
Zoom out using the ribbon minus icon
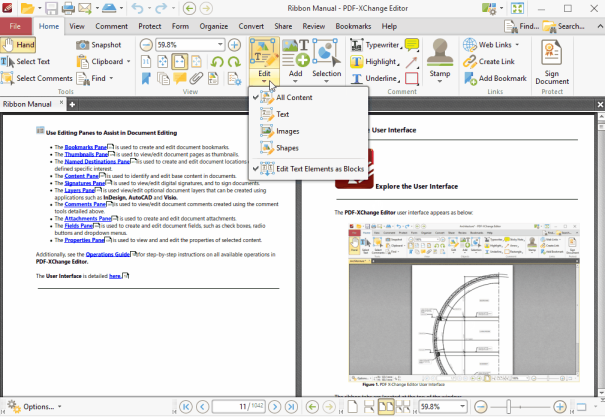tap(146, 45)
